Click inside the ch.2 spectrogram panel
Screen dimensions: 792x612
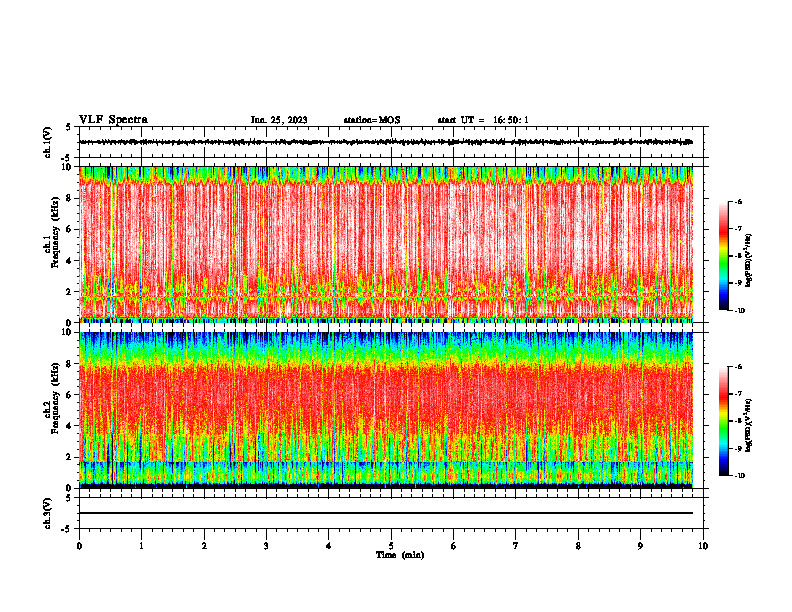(386, 410)
